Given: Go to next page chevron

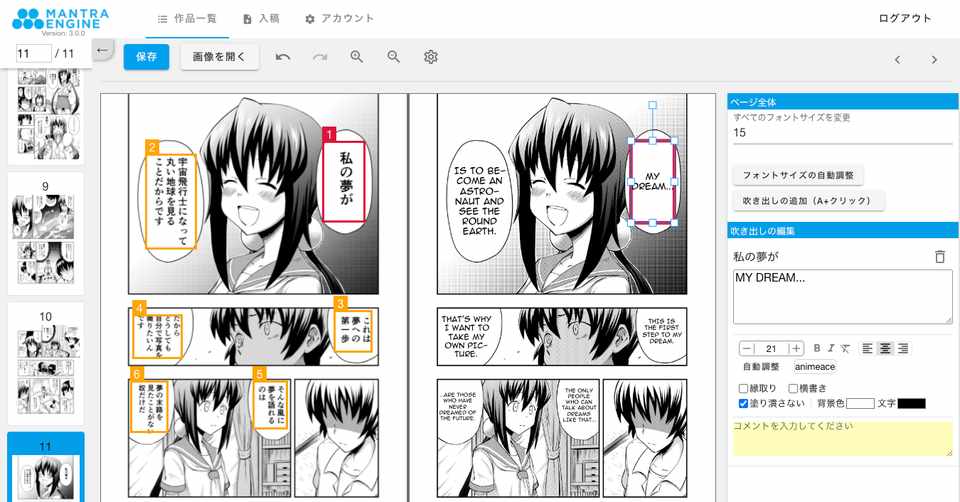Looking at the screenshot, I should click(934, 59).
